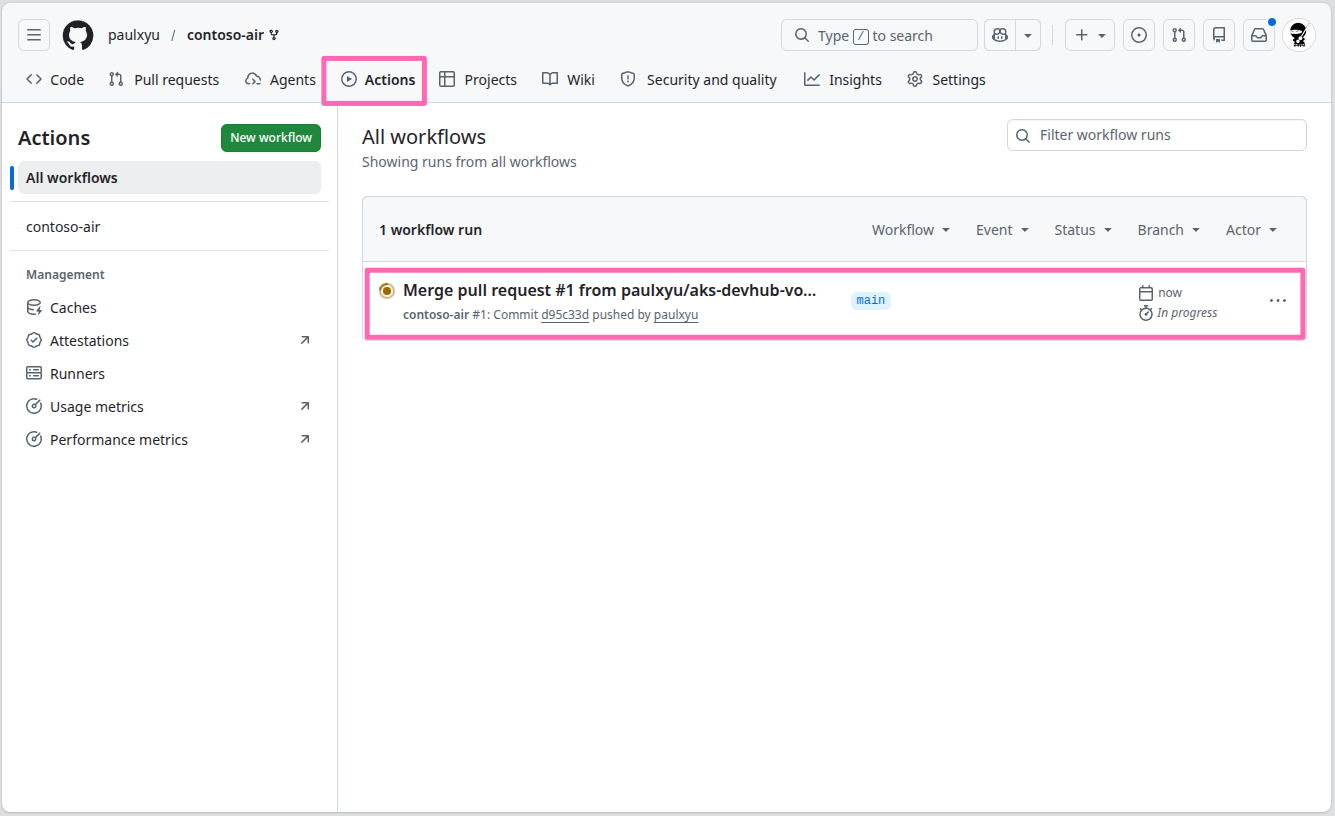Screen dimensions: 1335x816
Task: Open the Branch filter dropdown
Action: (x=1168, y=230)
